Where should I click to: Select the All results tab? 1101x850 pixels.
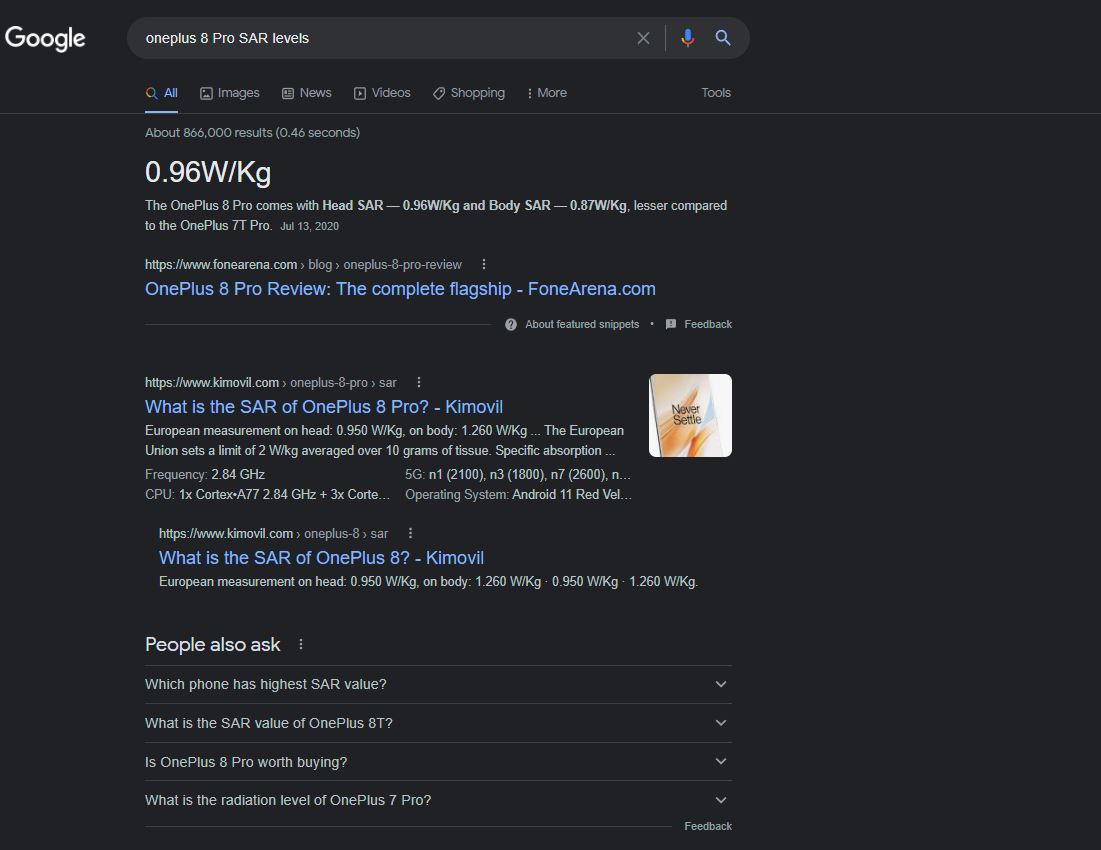(x=161, y=93)
